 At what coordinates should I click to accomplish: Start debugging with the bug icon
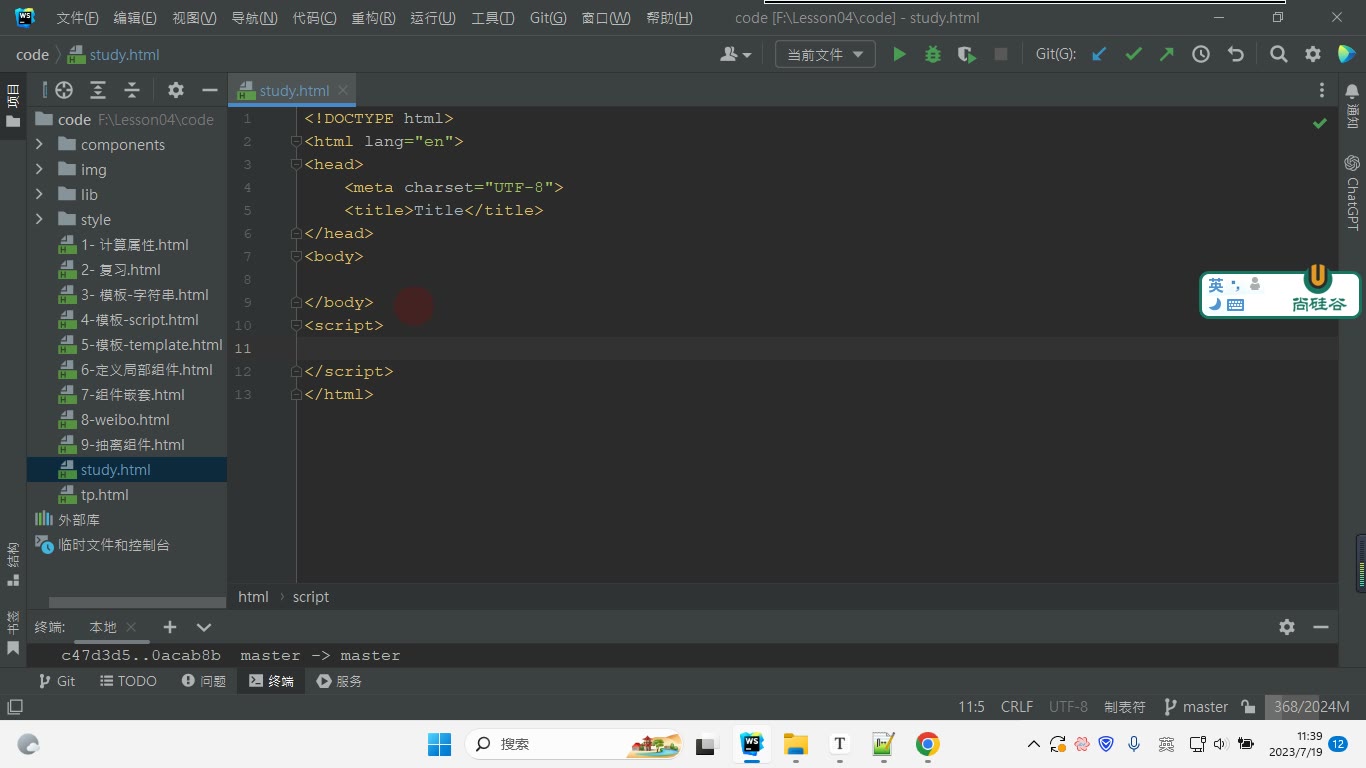pyautogui.click(x=933, y=55)
